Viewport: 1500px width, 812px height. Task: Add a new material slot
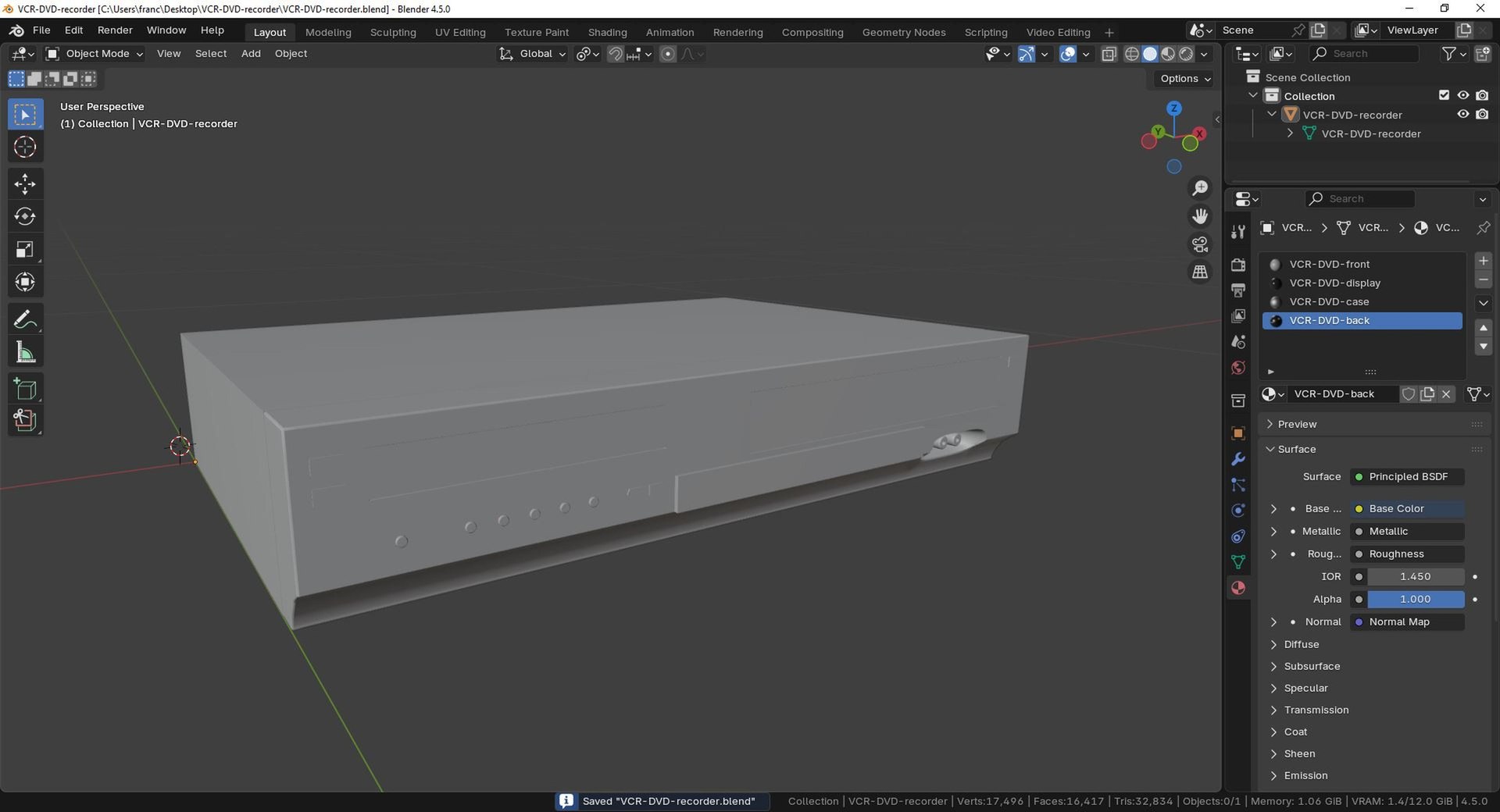[1483, 261]
